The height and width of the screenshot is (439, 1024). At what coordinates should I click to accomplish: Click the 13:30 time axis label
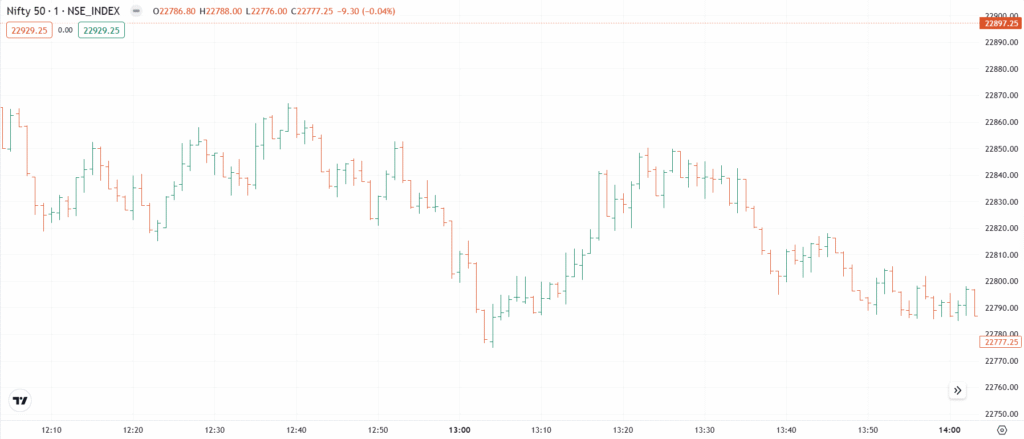click(704, 430)
